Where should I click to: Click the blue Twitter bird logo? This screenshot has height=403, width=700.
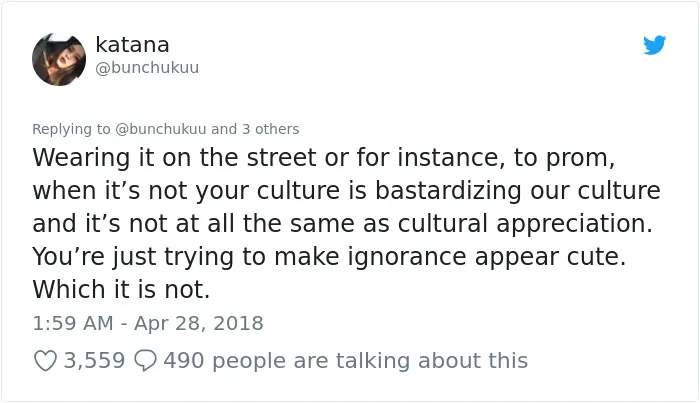tap(654, 45)
